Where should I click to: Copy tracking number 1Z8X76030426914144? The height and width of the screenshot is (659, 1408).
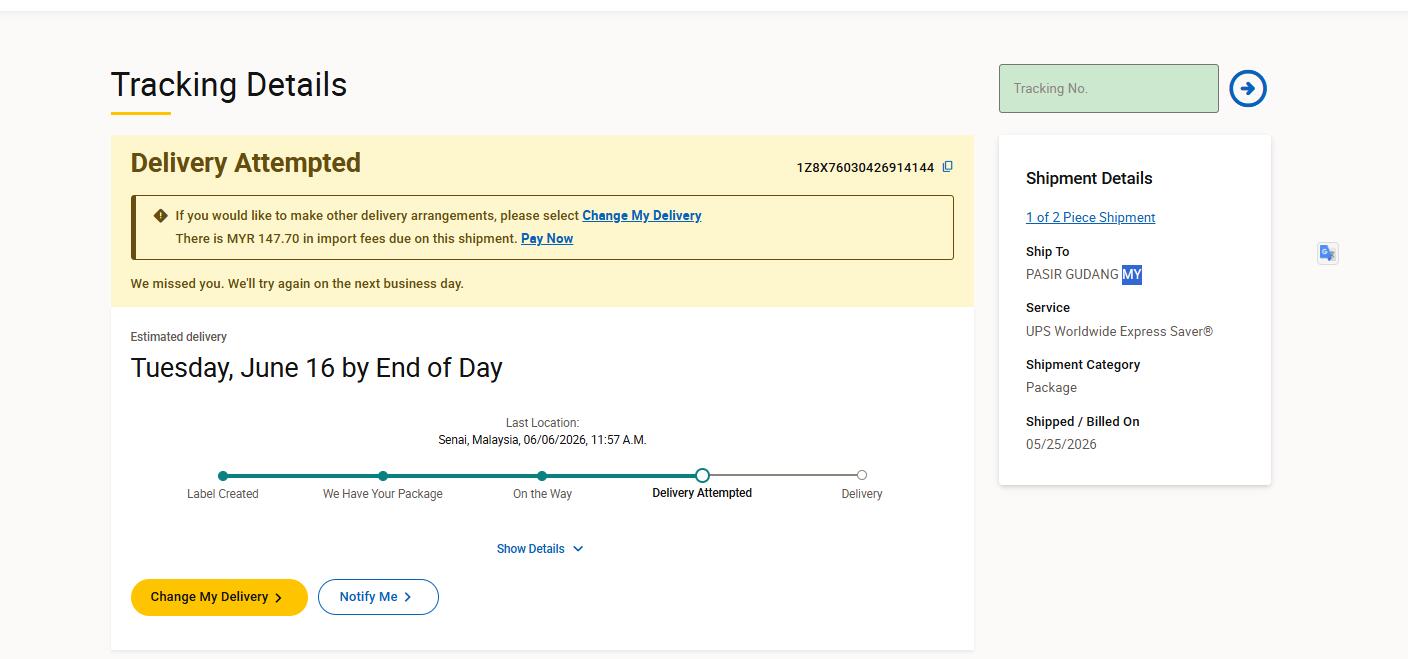coord(947,167)
